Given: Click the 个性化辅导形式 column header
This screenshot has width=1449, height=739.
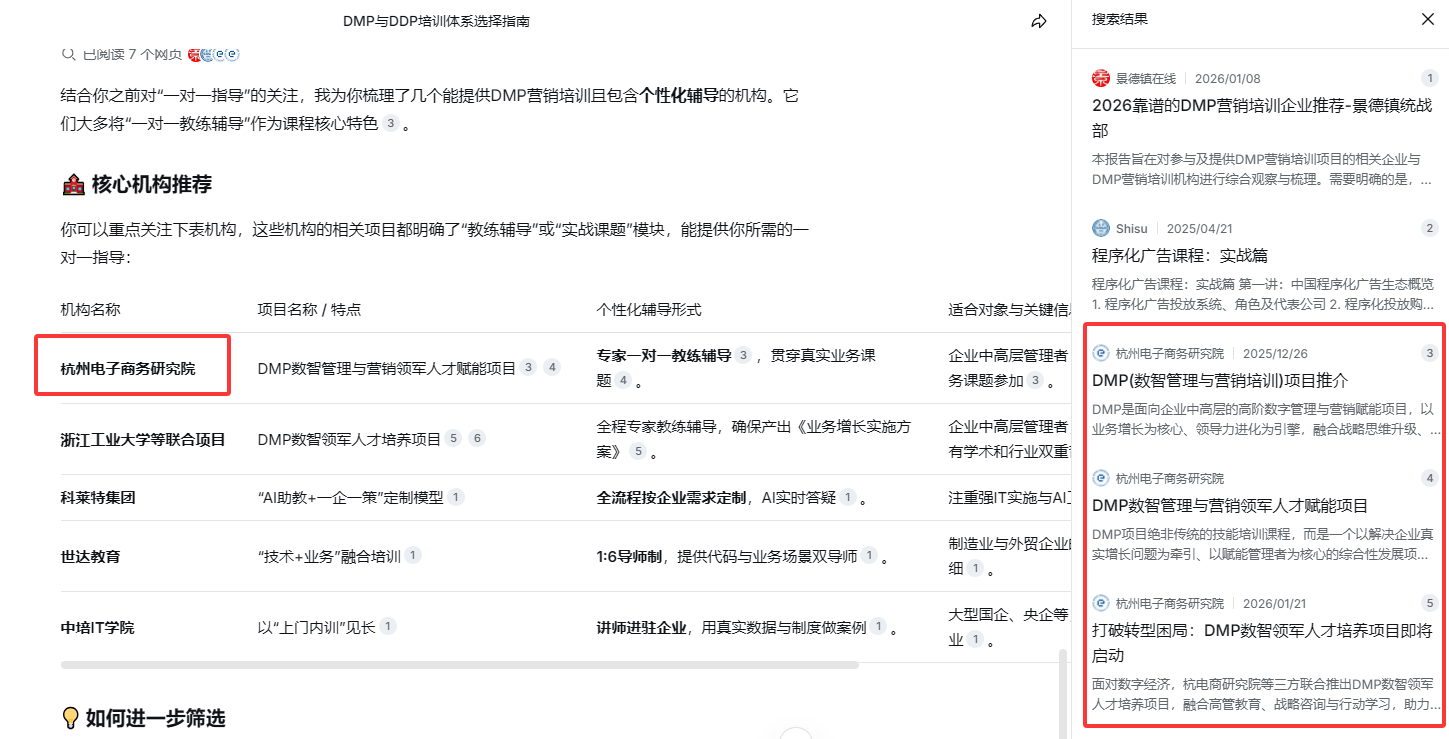Looking at the screenshot, I should [649, 309].
